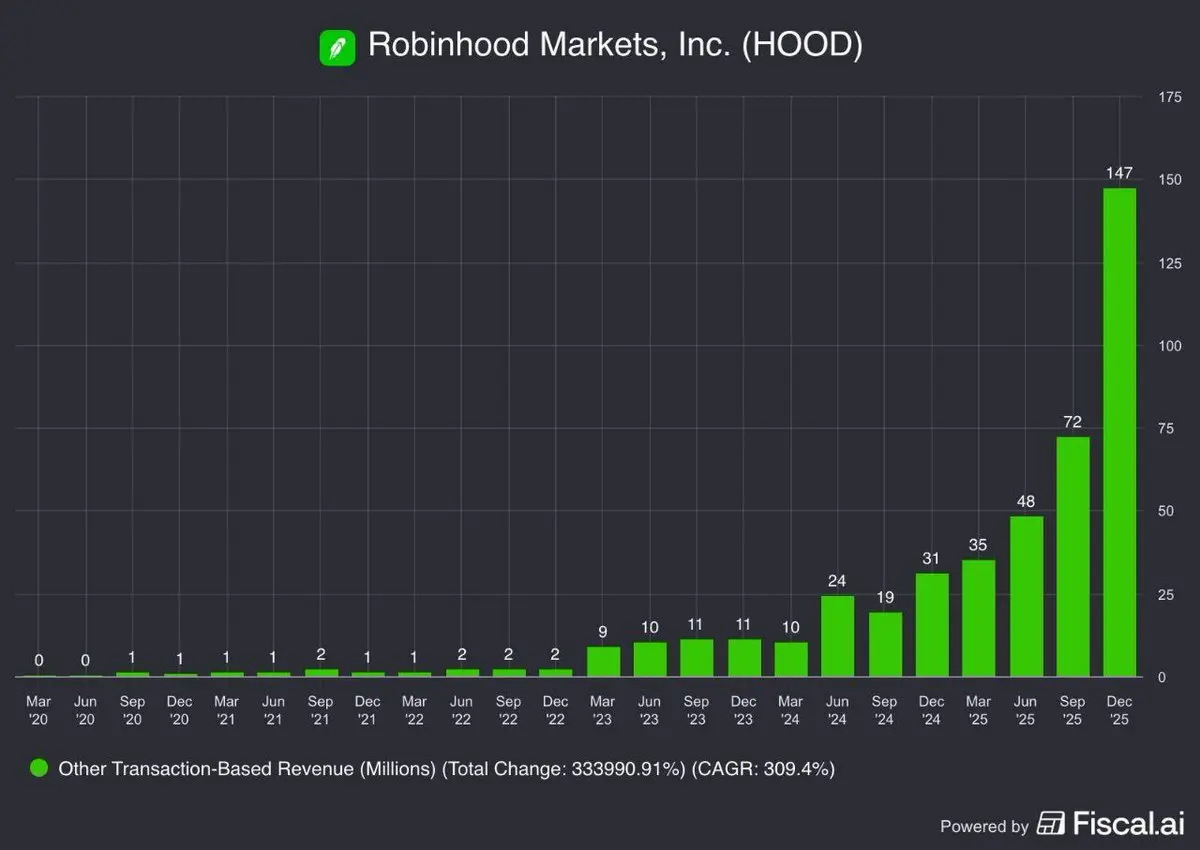Screen dimensions: 1200x850
Task: Click the Jun '23 bar
Action: click(650, 660)
